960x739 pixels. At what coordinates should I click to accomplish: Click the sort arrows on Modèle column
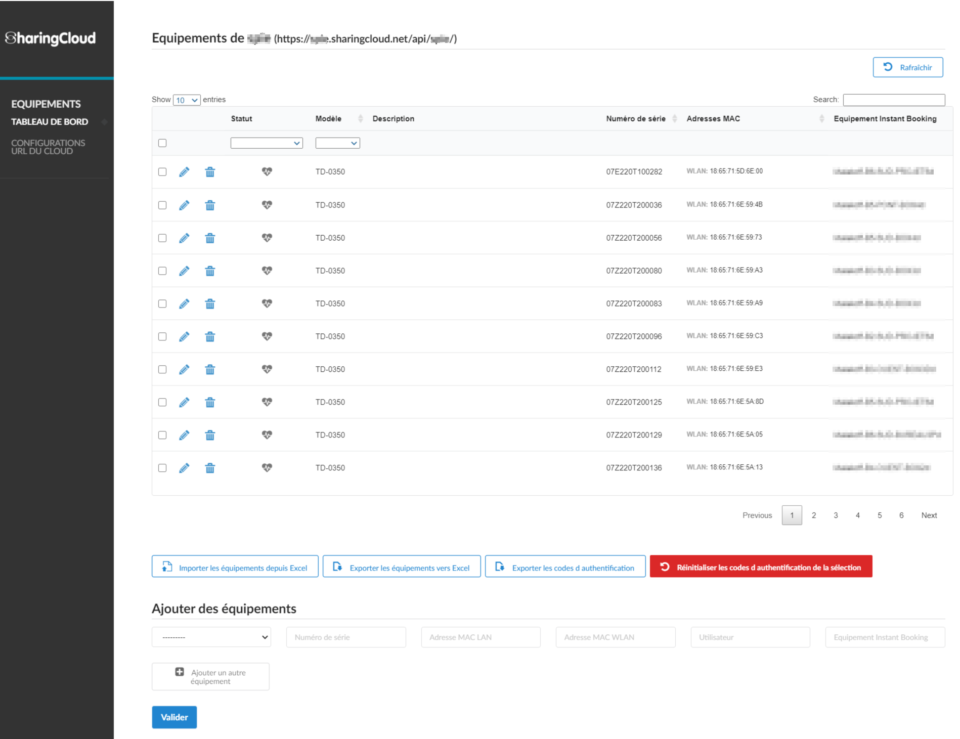pyautogui.click(x=360, y=119)
